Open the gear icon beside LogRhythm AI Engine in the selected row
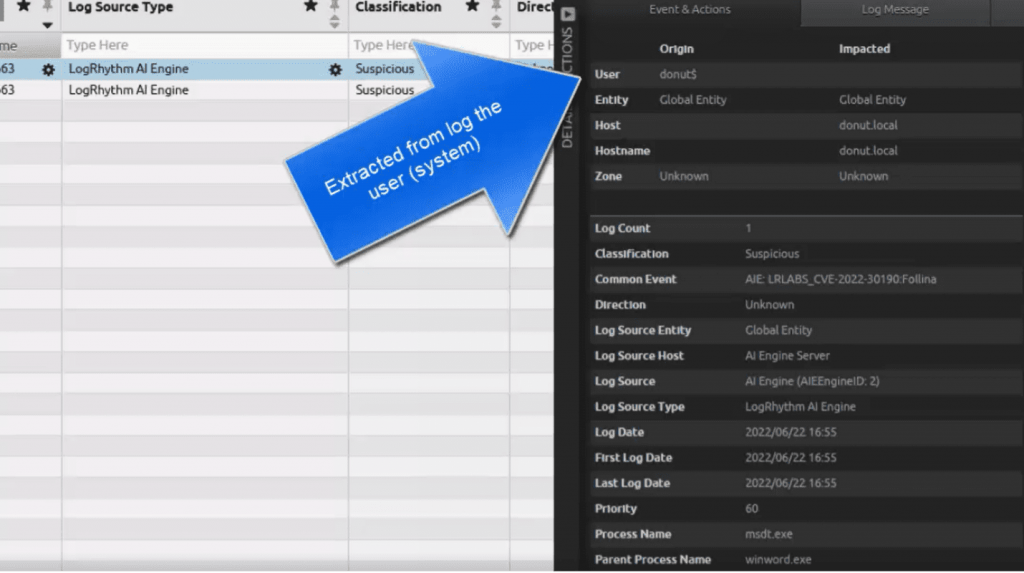Image resolution: width=1024 pixels, height=573 pixels. pos(48,69)
